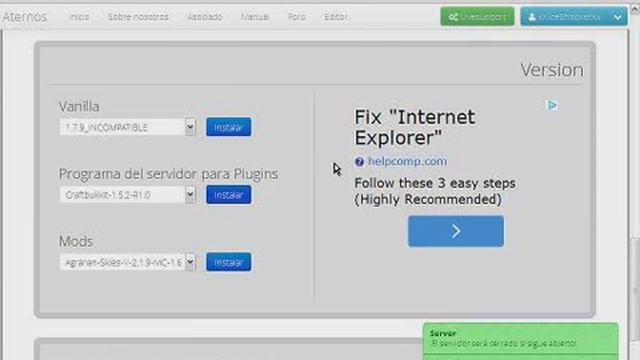Install the selected Vanilla version
Image resolution: width=640 pixels, height=360 pixels.
(x=229, y=127)
